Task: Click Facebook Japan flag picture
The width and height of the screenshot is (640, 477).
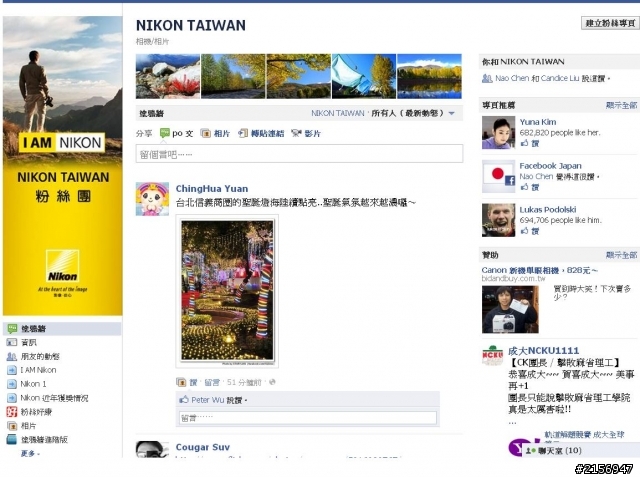Action: pos(498,176)
